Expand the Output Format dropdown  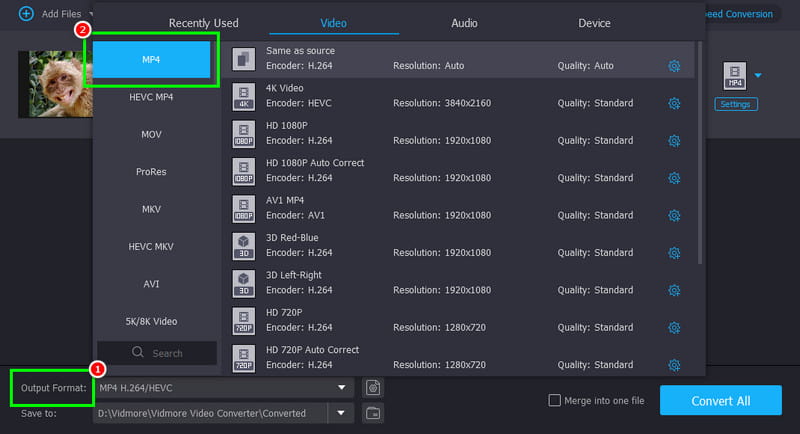(x=341, y=388)
